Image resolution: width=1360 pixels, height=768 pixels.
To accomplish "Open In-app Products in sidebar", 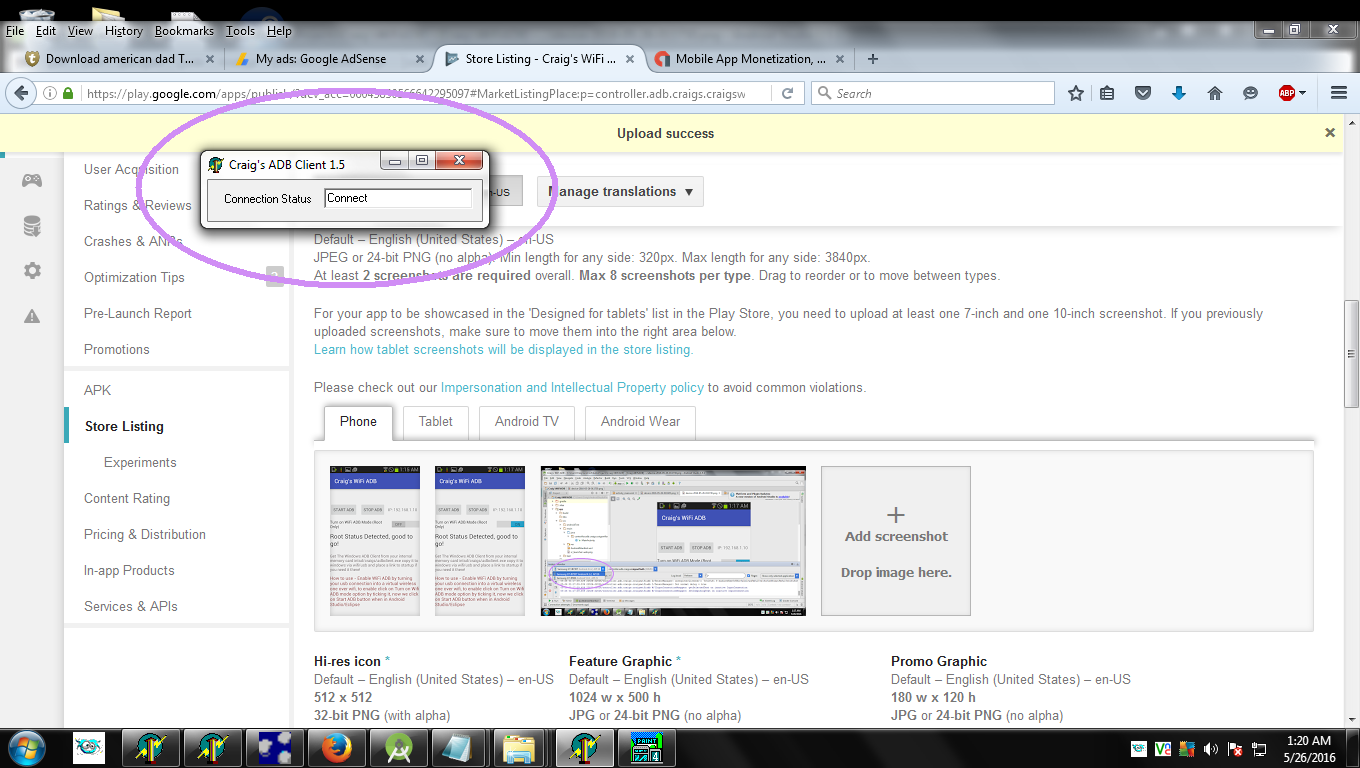I will [x=129, y=570].
